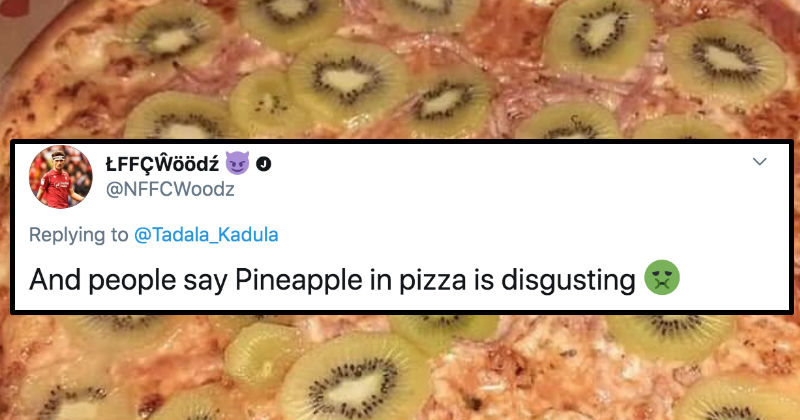Click the @NFFCWoodz handle
The height and width of the screenshot is (420, 800).
[x=170, y=189]
